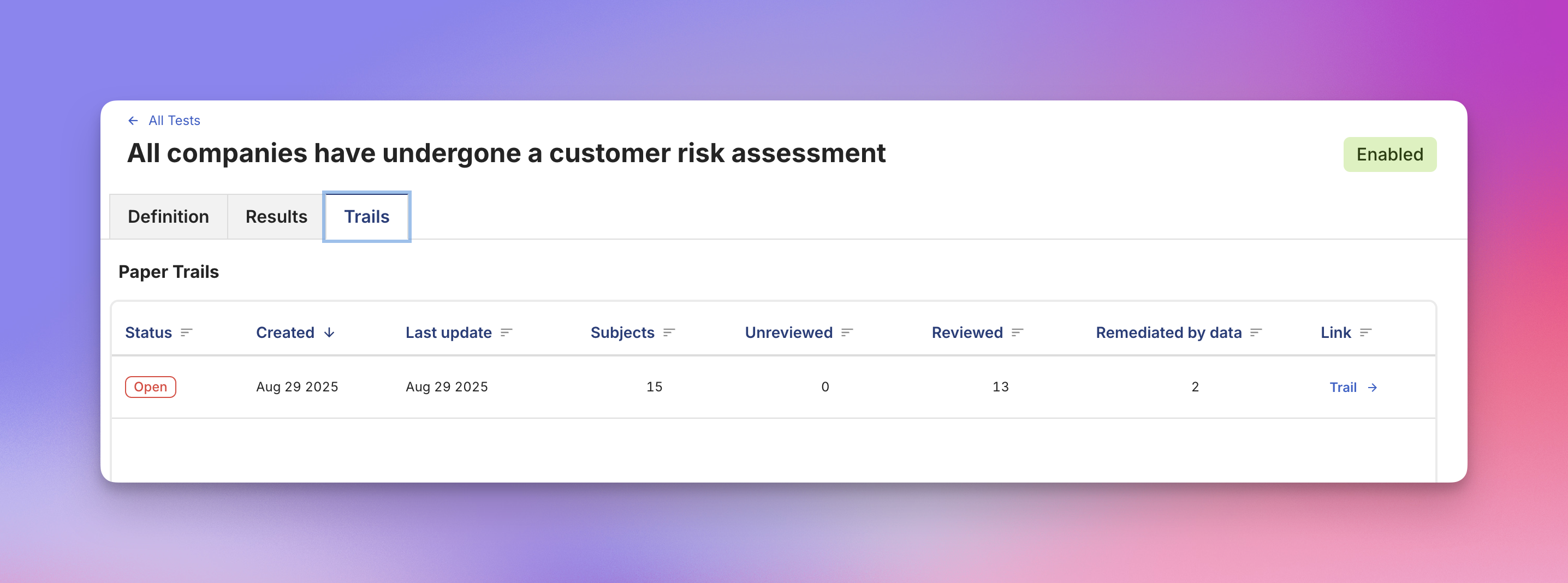The image size is (1568, 583).
Task: Click the Link column sort icon
Action: point(1365,332)
